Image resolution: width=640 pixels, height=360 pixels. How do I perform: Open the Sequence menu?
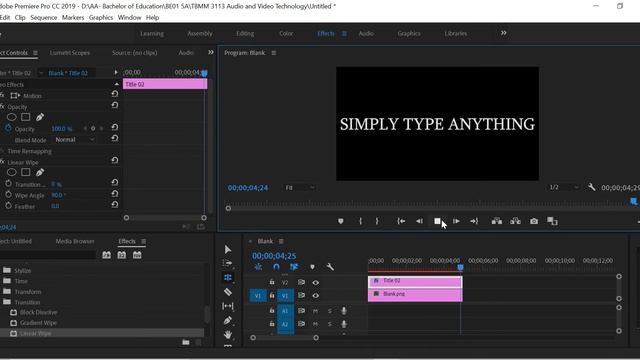[x=44, y=18]
